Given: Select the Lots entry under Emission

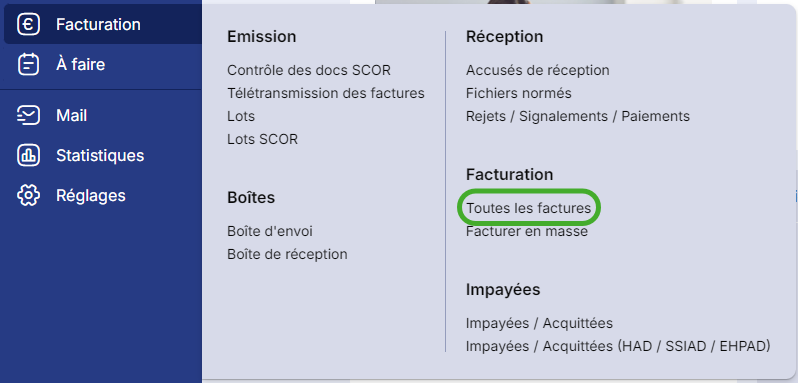Looking at the screenshot, I should pos(241,116).
